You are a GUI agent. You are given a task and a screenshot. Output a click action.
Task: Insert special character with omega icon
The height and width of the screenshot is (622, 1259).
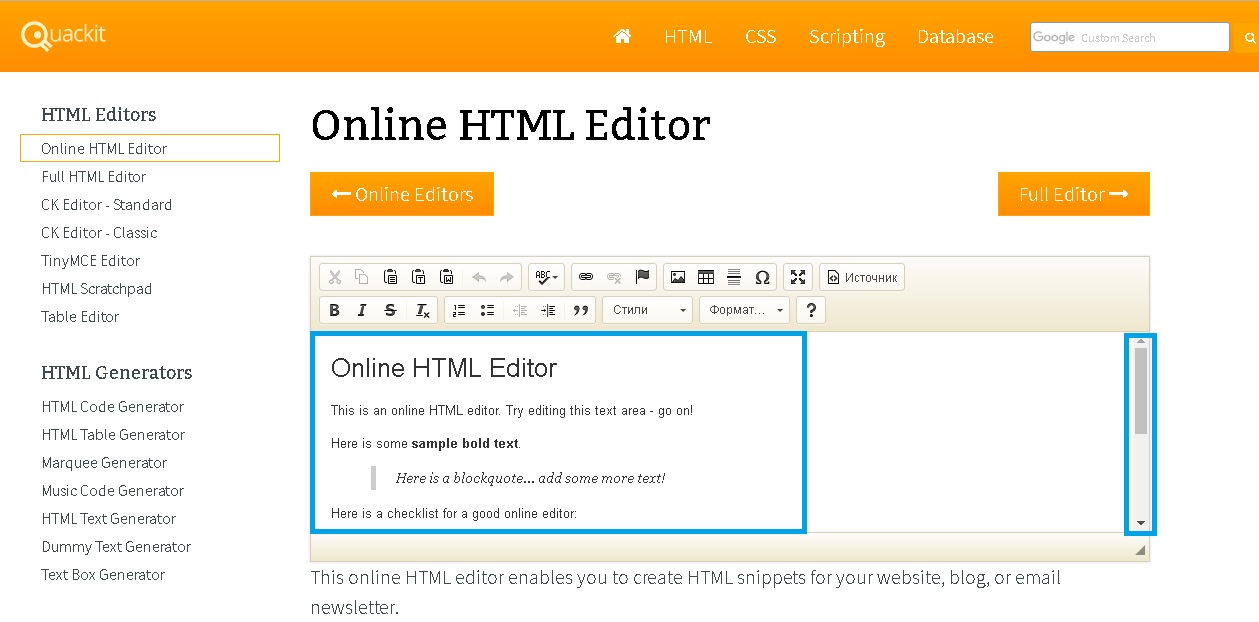[x=762, y=277]
